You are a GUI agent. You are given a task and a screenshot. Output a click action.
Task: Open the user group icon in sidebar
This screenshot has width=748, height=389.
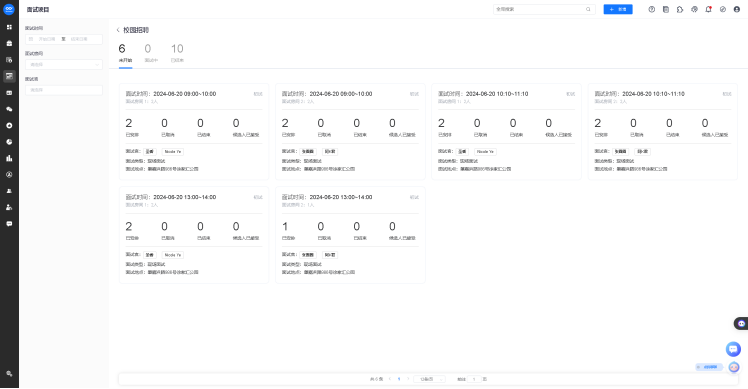[9, 207]
